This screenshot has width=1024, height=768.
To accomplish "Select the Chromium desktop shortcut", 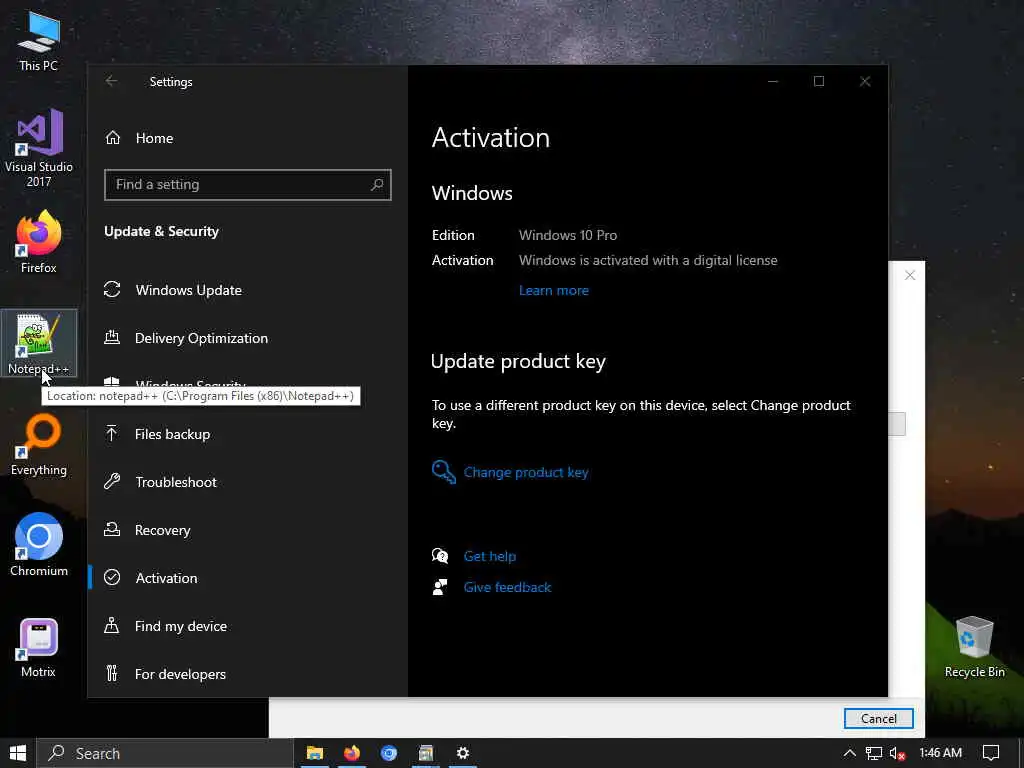I will click(x=39, y=545).
